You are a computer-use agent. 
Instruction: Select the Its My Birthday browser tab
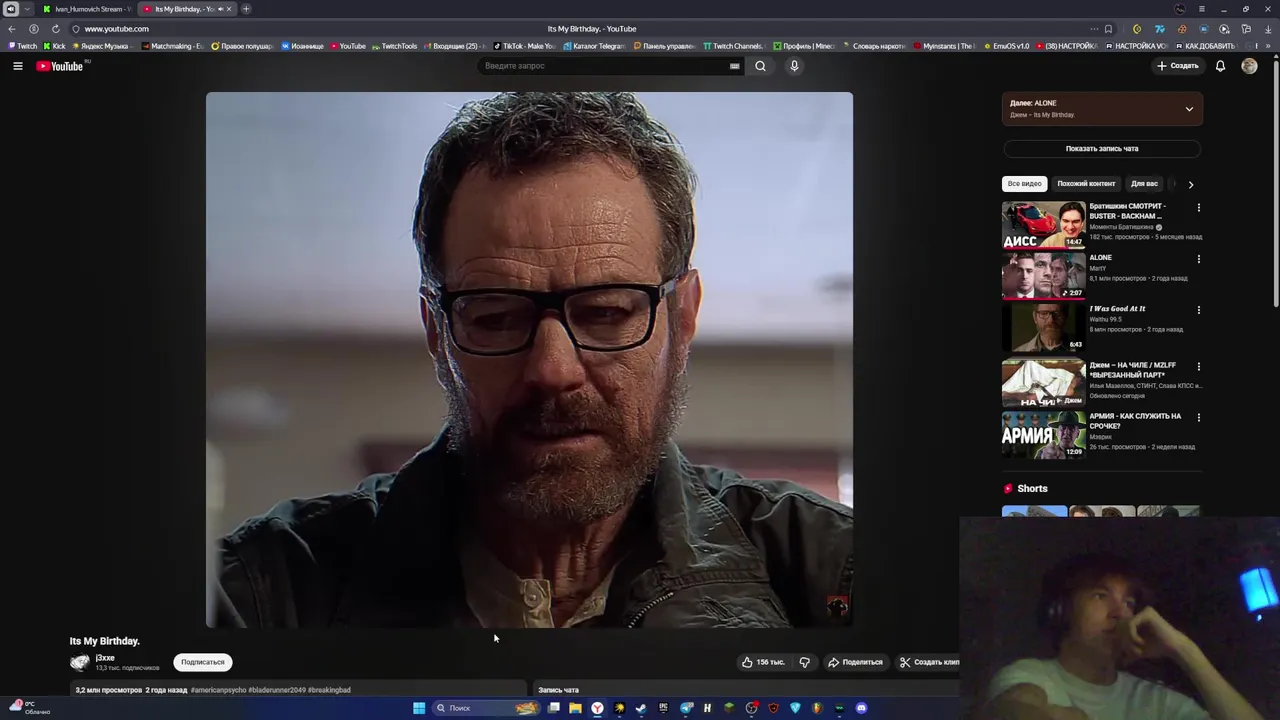tap(180, 9)
